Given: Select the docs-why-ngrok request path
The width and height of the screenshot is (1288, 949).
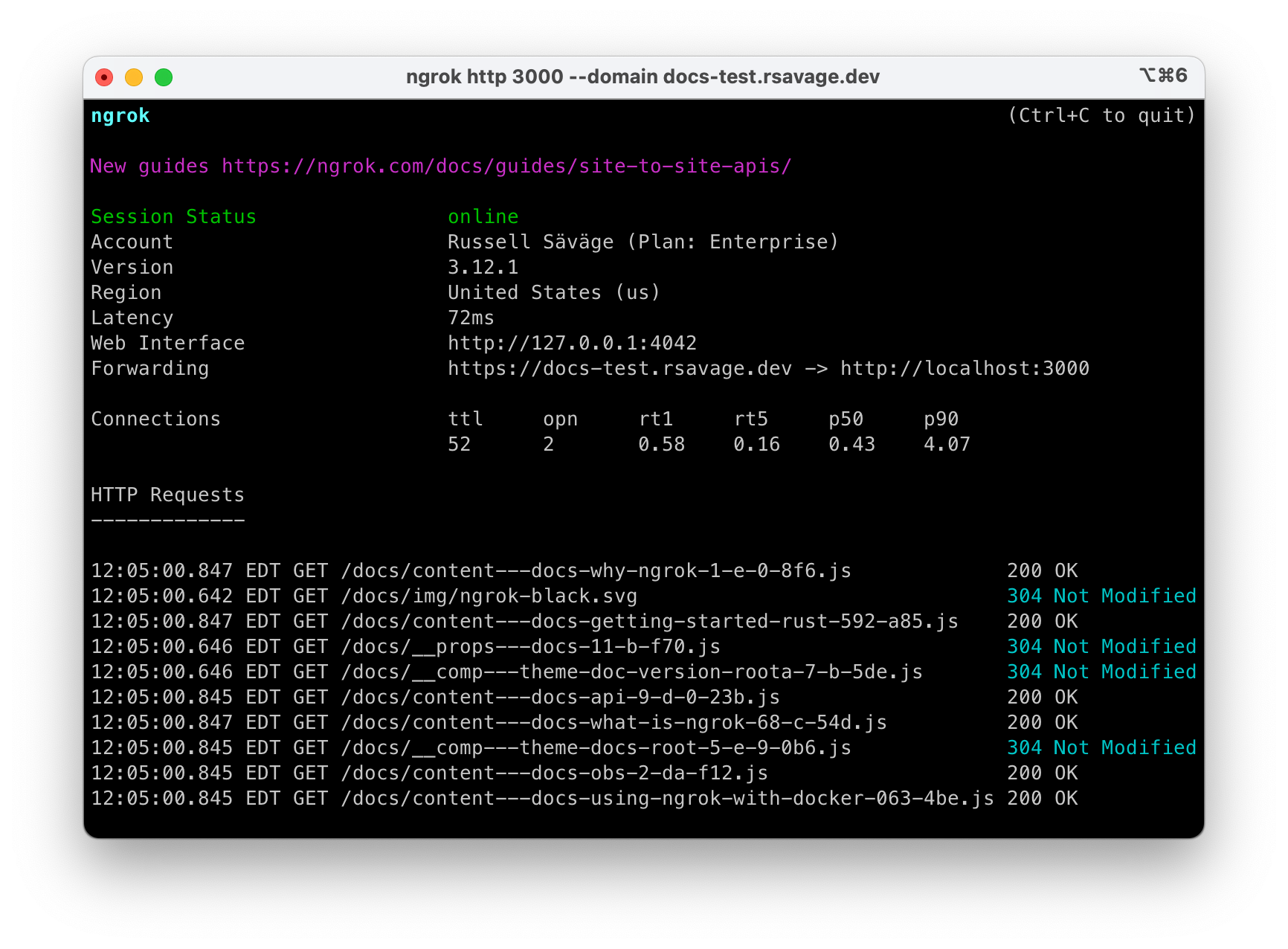Looking at the screenshot, I should (596, 570).
